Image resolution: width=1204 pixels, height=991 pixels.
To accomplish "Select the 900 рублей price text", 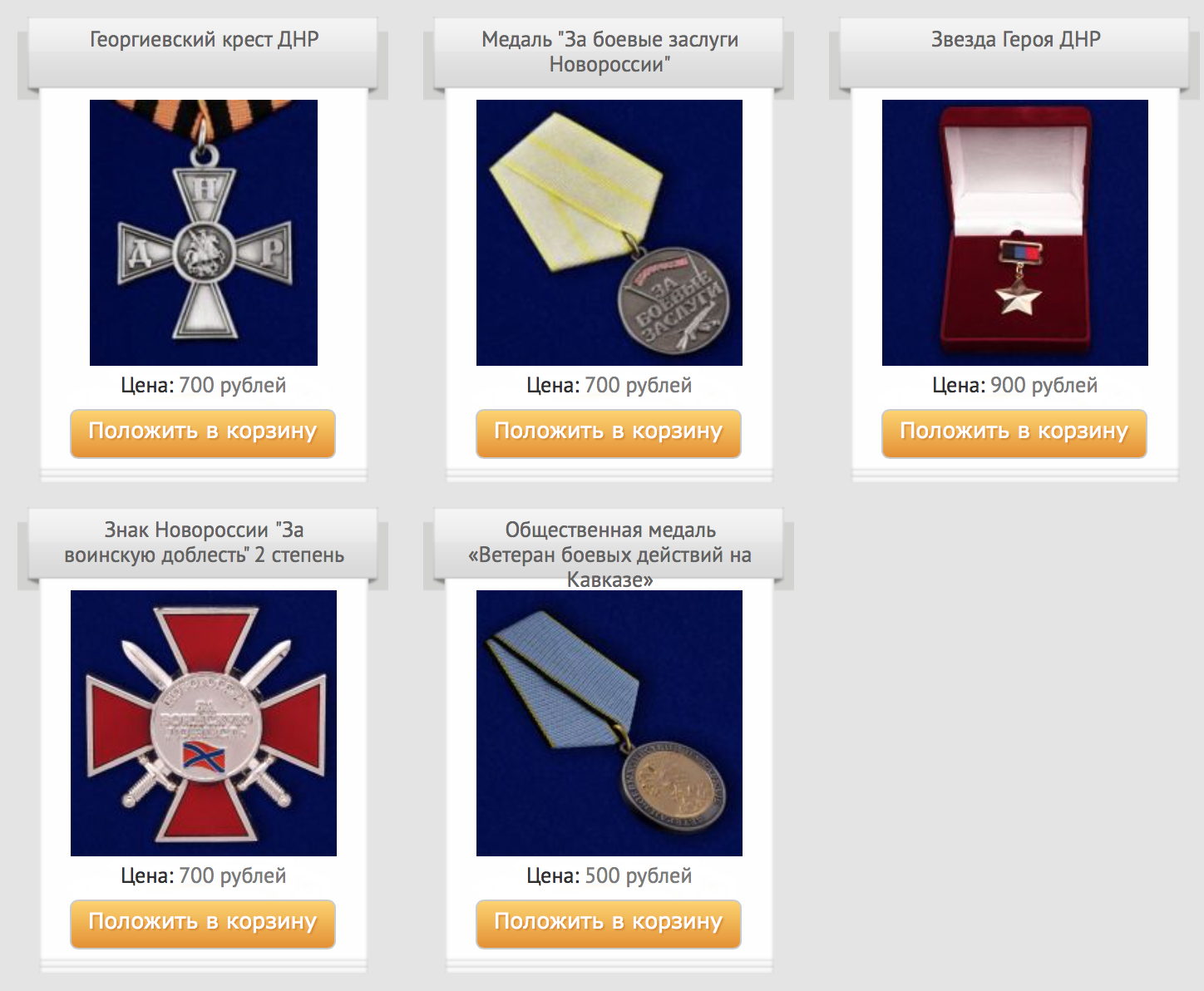I will click(x=1044, y=385).
